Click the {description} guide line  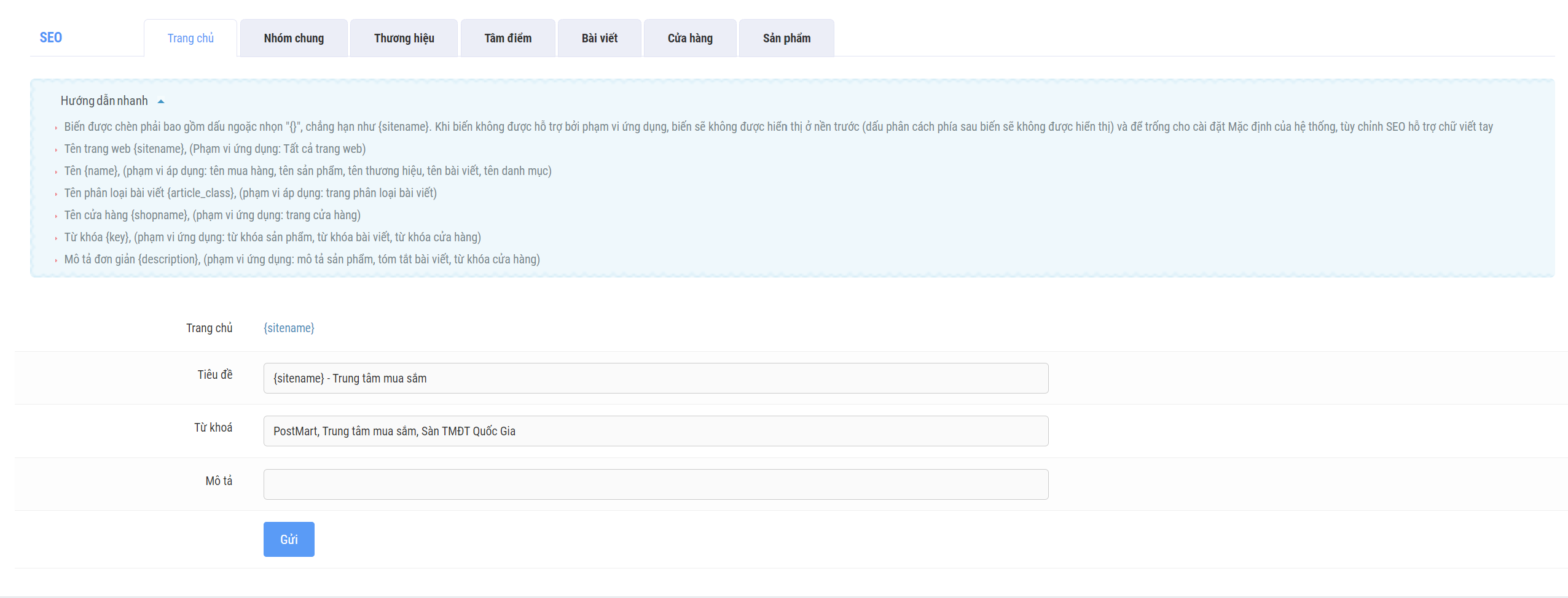pyautogui.click(x=302, y=259)
